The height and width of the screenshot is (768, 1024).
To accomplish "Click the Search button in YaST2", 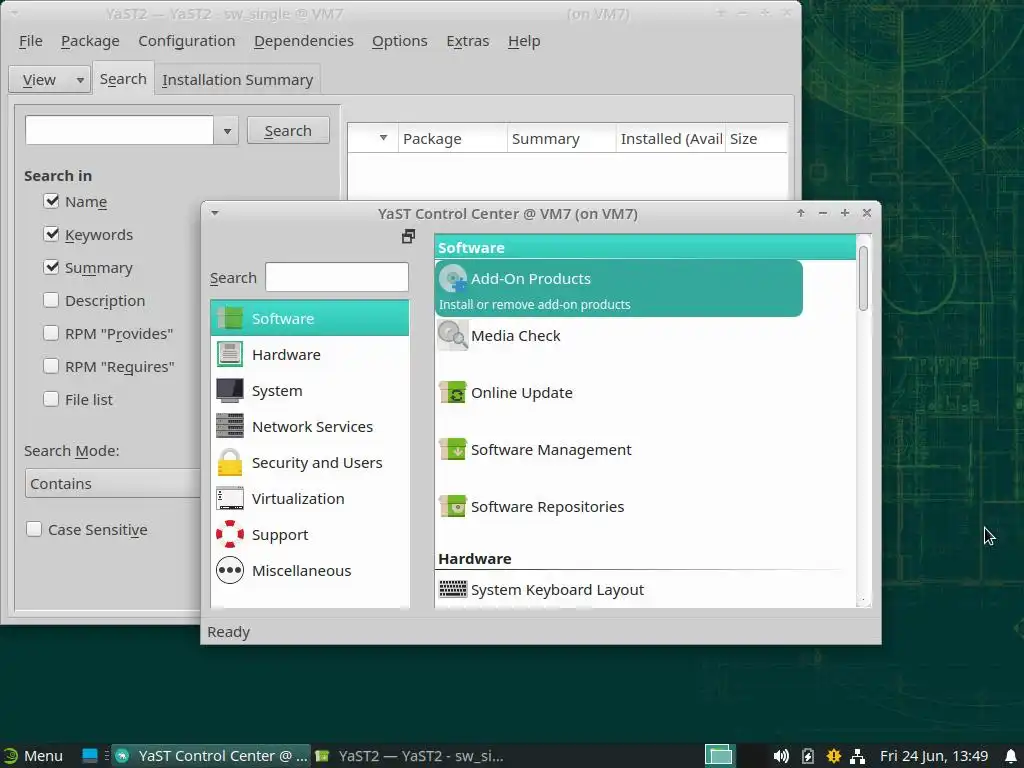I will pos(288,131).
